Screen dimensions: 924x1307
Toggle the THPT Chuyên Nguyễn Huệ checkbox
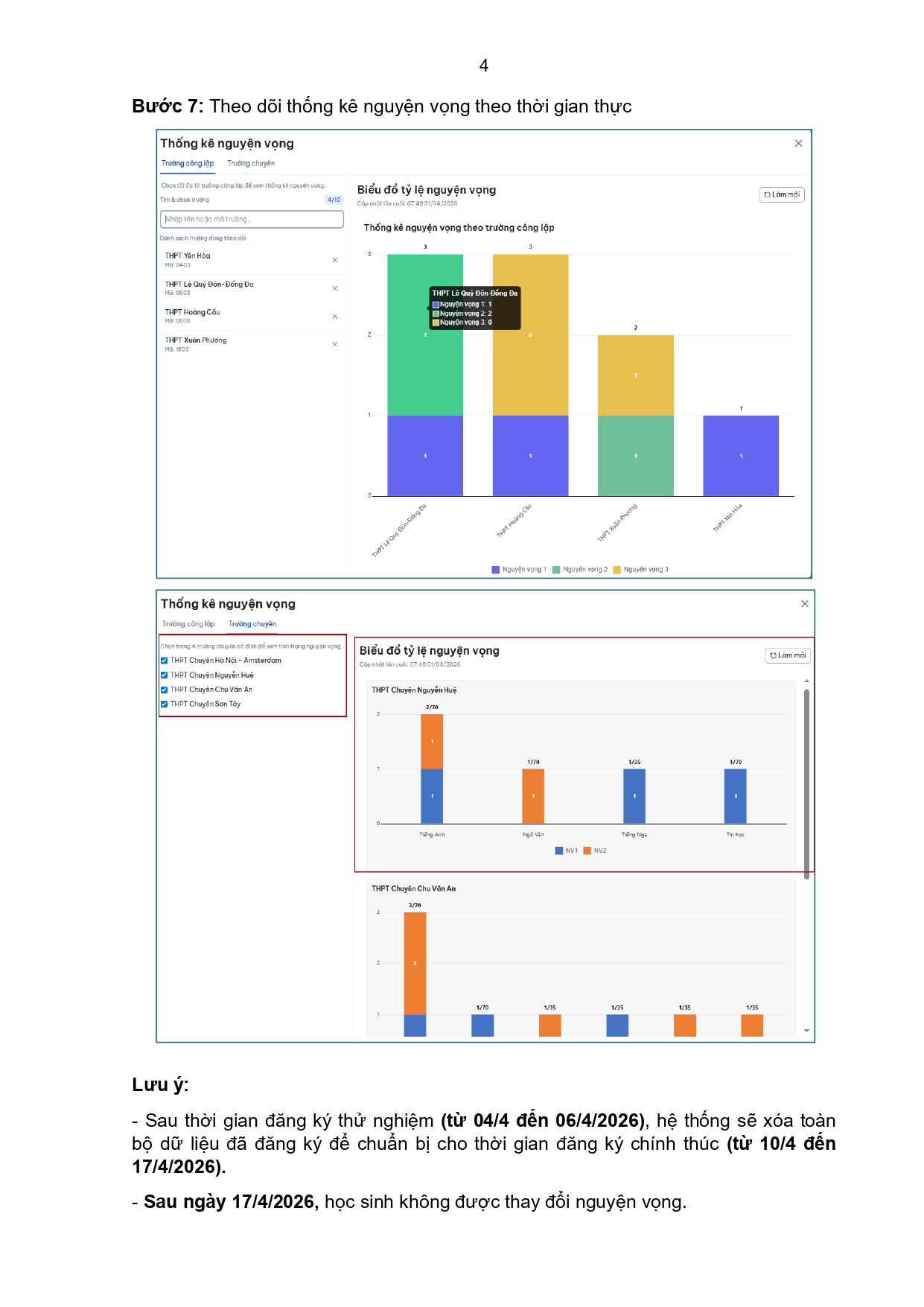[x=165, y=675]
